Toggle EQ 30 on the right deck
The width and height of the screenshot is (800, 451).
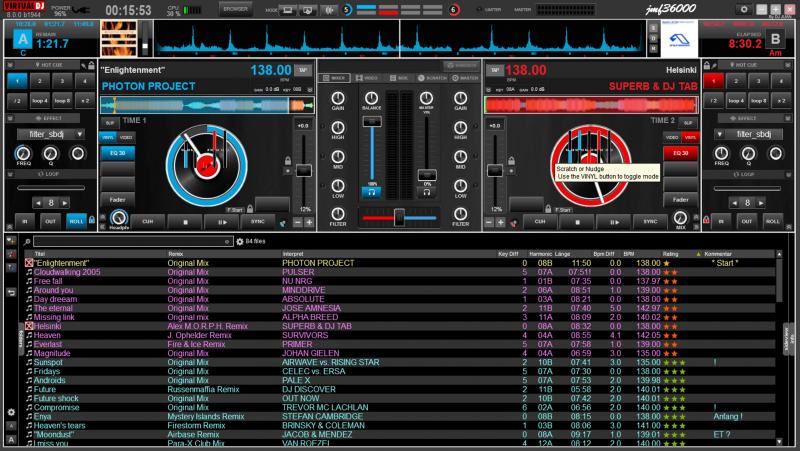[x=681, y=153]
